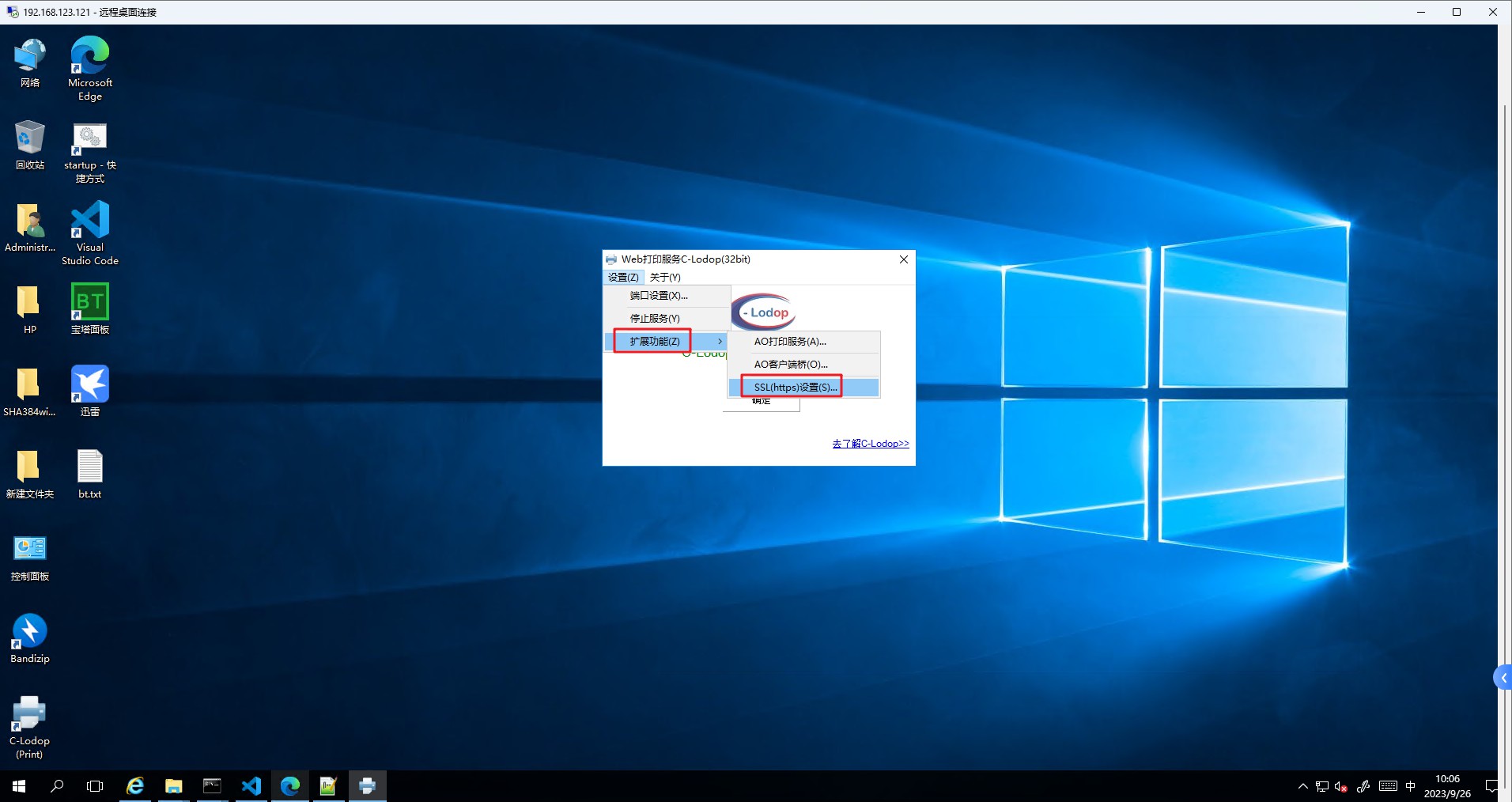
Task: Select the Bandizip desktop shortcut
Action: point(30,638)
